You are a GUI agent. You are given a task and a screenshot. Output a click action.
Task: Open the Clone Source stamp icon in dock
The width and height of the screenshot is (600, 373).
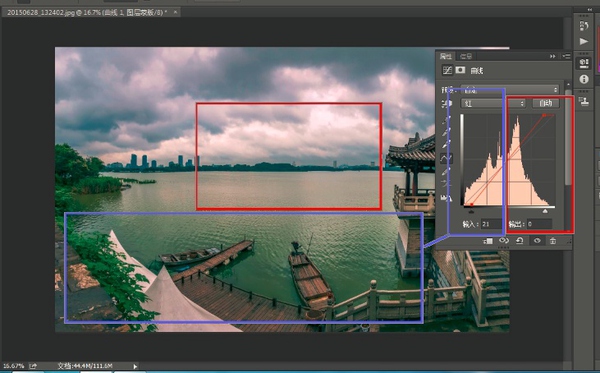584,101
